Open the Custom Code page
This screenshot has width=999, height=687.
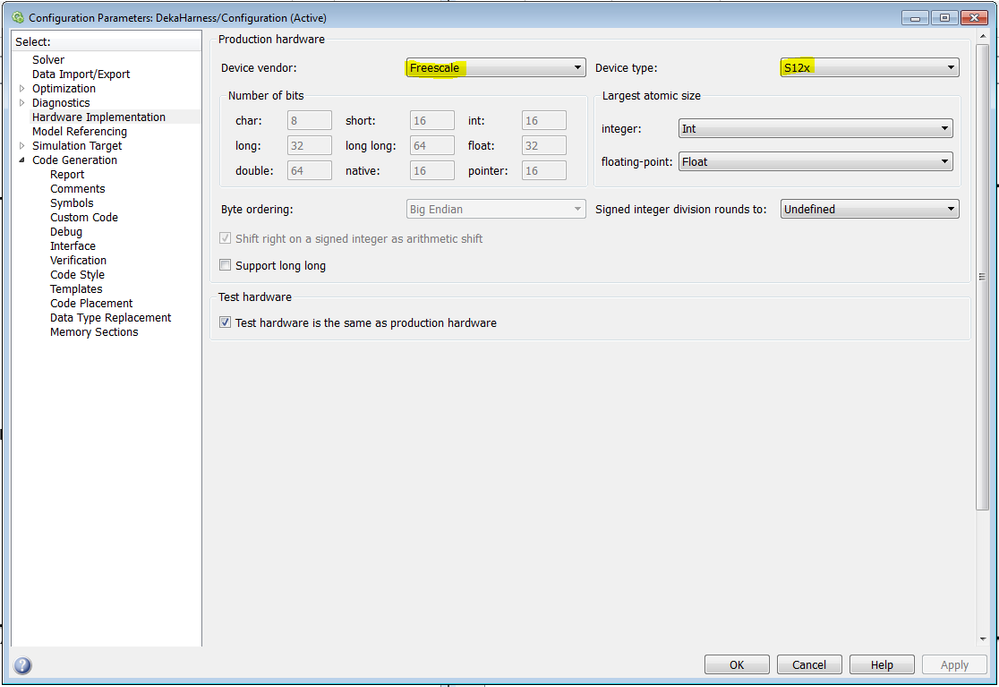(x=84, y=217)
